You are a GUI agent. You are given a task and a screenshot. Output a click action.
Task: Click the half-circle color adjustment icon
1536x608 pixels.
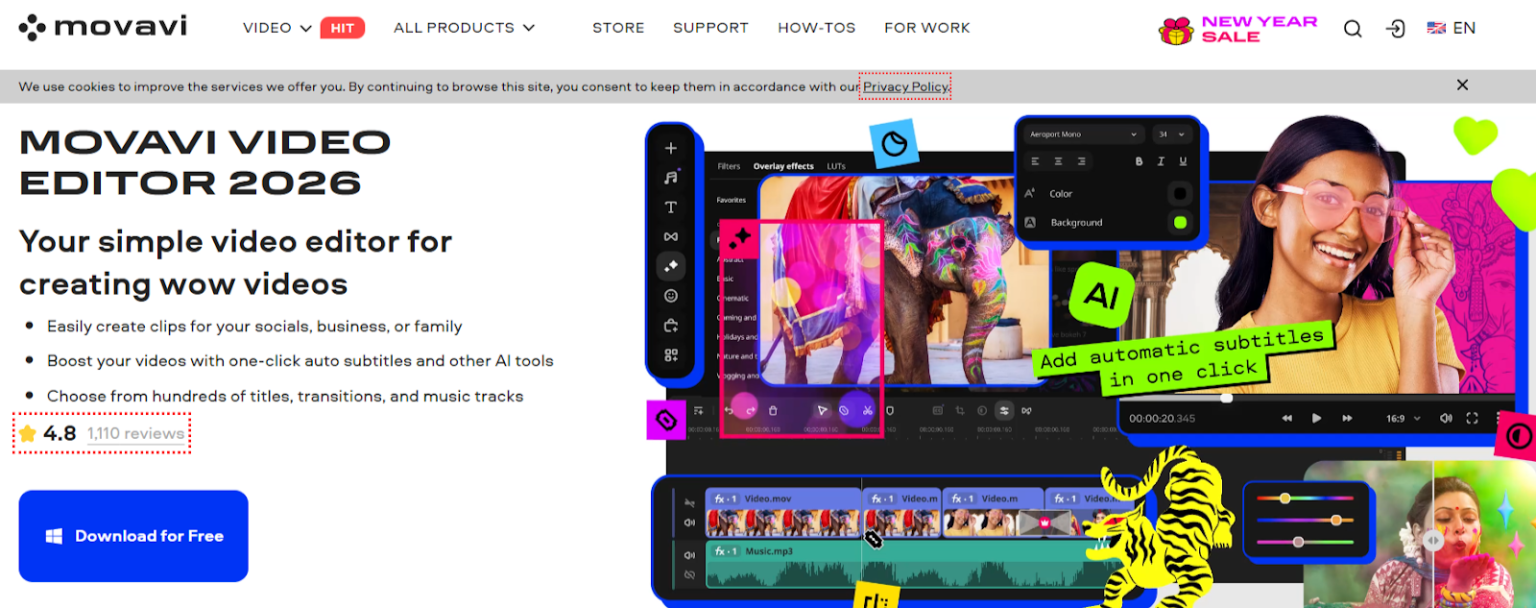[981, 410]
